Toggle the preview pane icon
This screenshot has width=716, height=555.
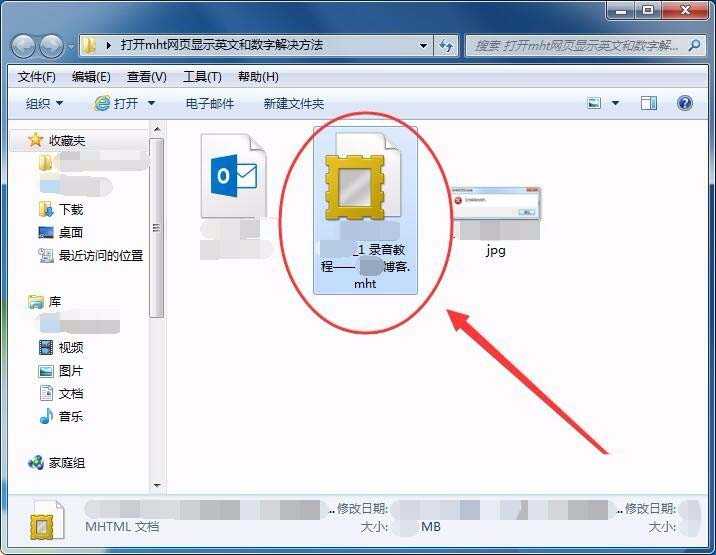[649, 103]
